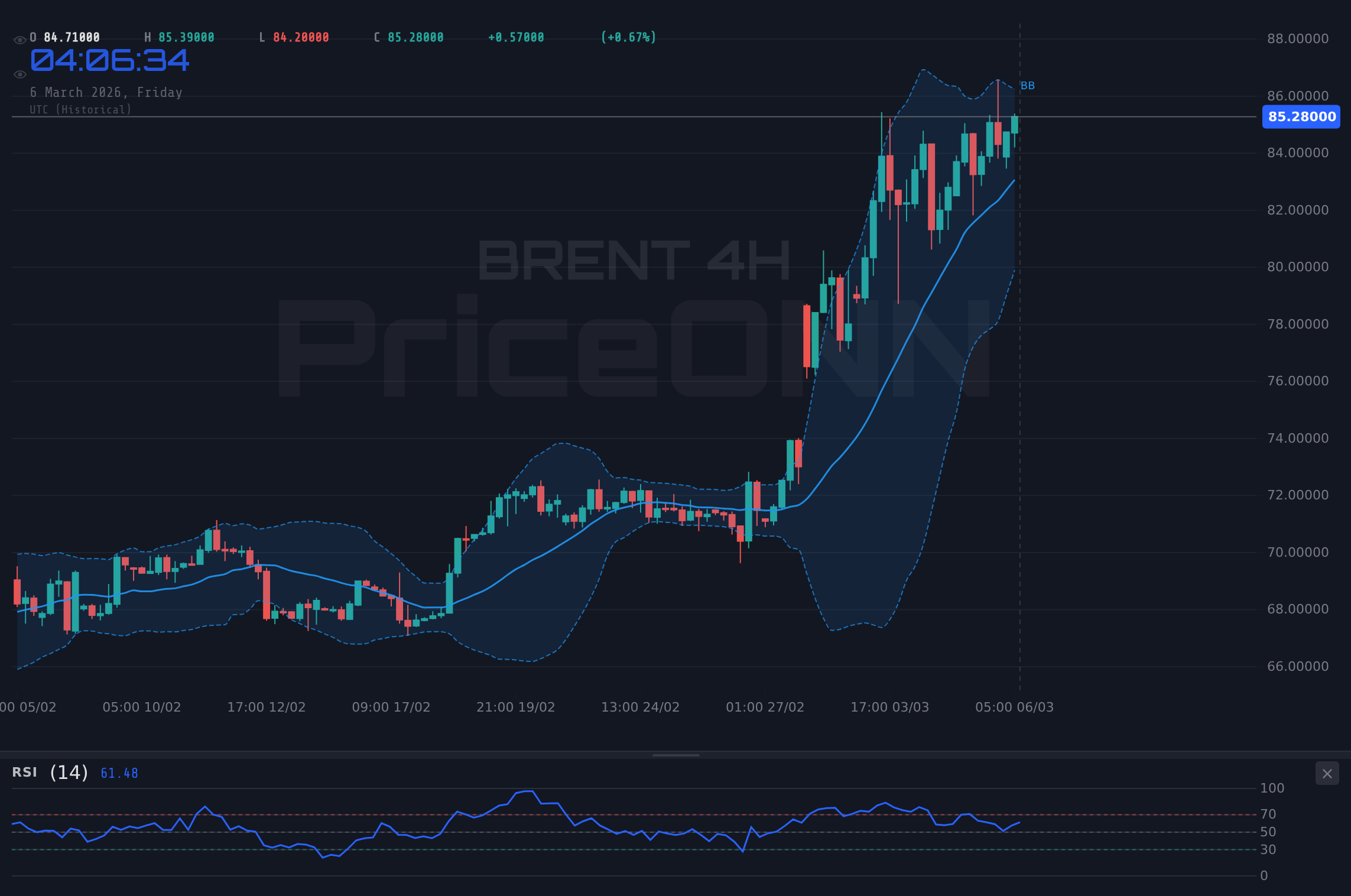The width and height of the screenshot is (1351, 896).
Task: Click the 01:00 27/02 time axis label
Action: [x=765, y=707]
